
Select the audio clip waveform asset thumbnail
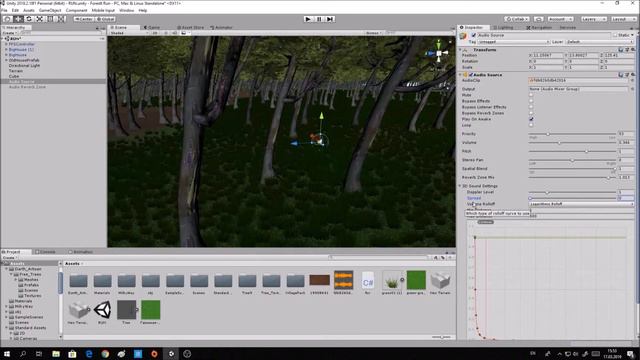(x=343, y=280)
